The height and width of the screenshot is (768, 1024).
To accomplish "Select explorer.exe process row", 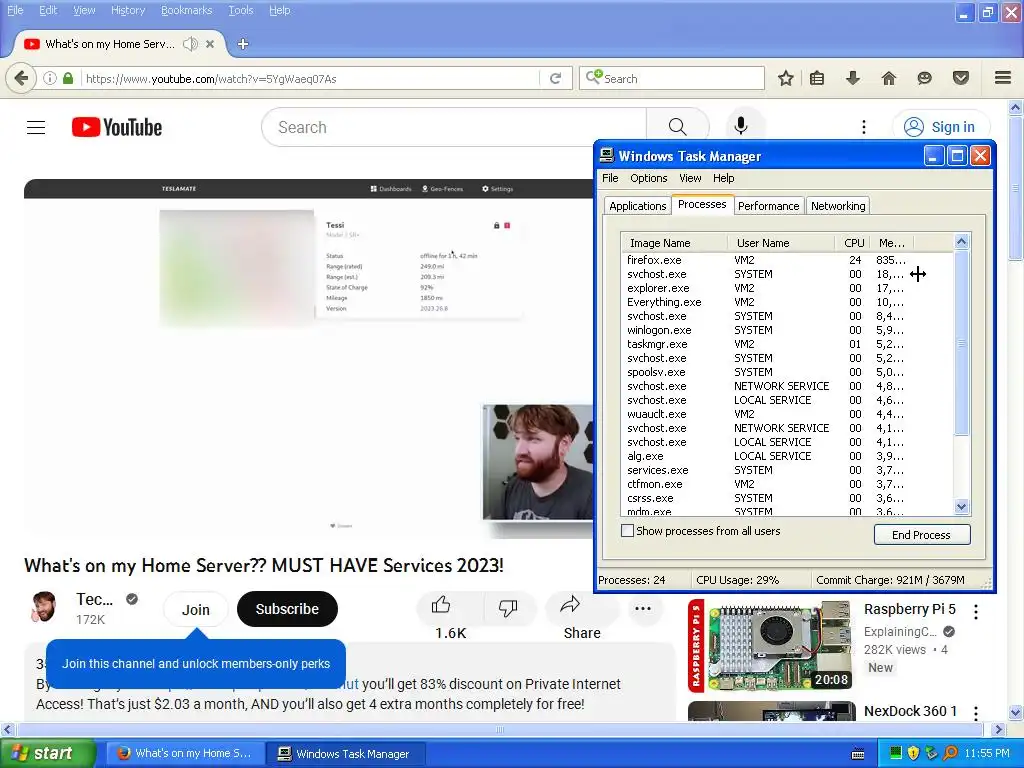I will (x=788, y=288).
